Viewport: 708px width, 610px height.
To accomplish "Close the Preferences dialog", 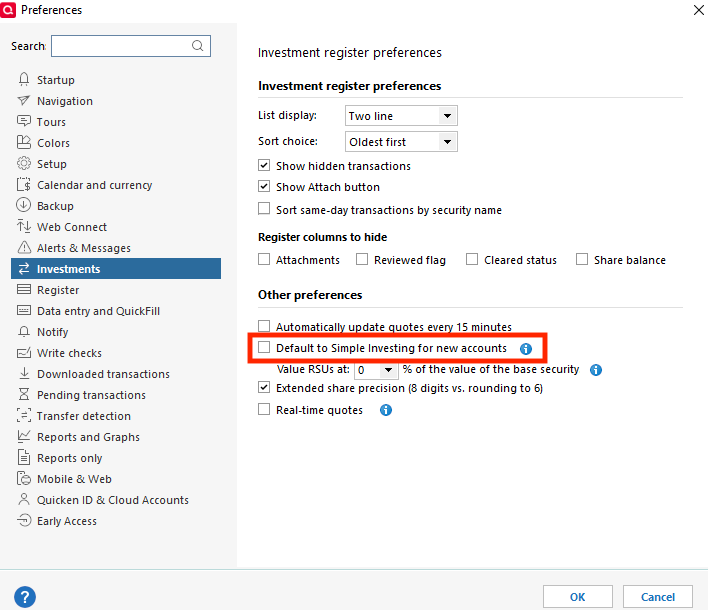I will coord(699,10).
